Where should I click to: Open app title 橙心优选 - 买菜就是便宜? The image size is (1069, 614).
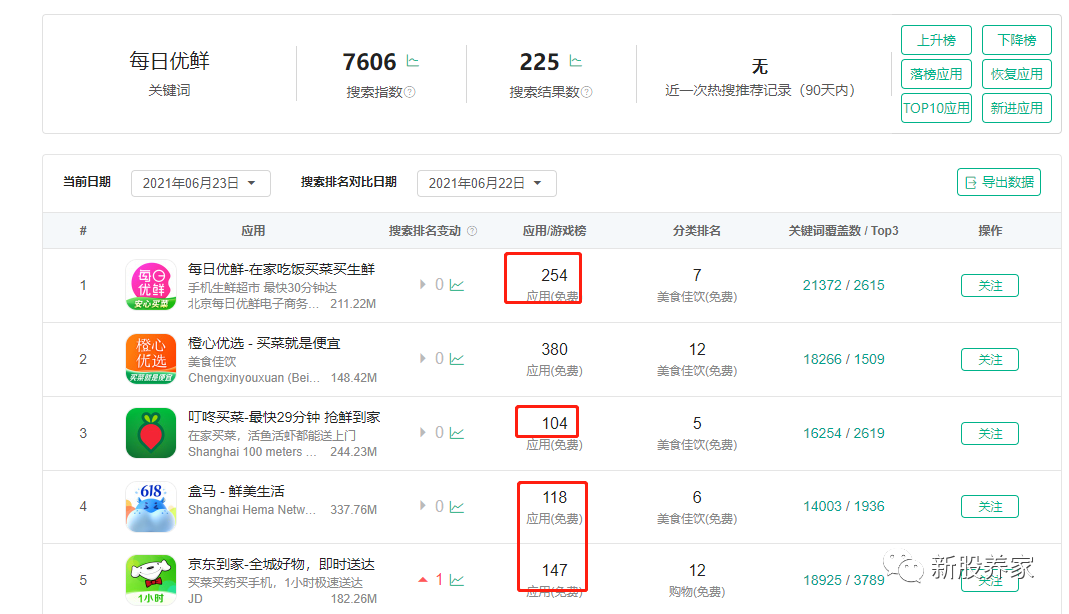(x=264, y=343)
